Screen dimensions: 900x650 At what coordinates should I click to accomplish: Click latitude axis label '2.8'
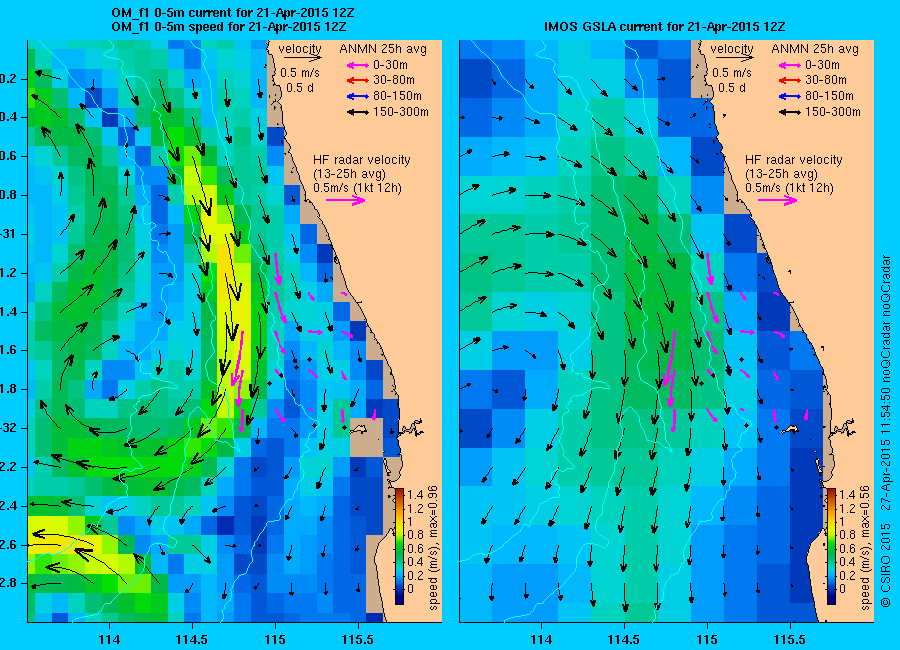9,583
